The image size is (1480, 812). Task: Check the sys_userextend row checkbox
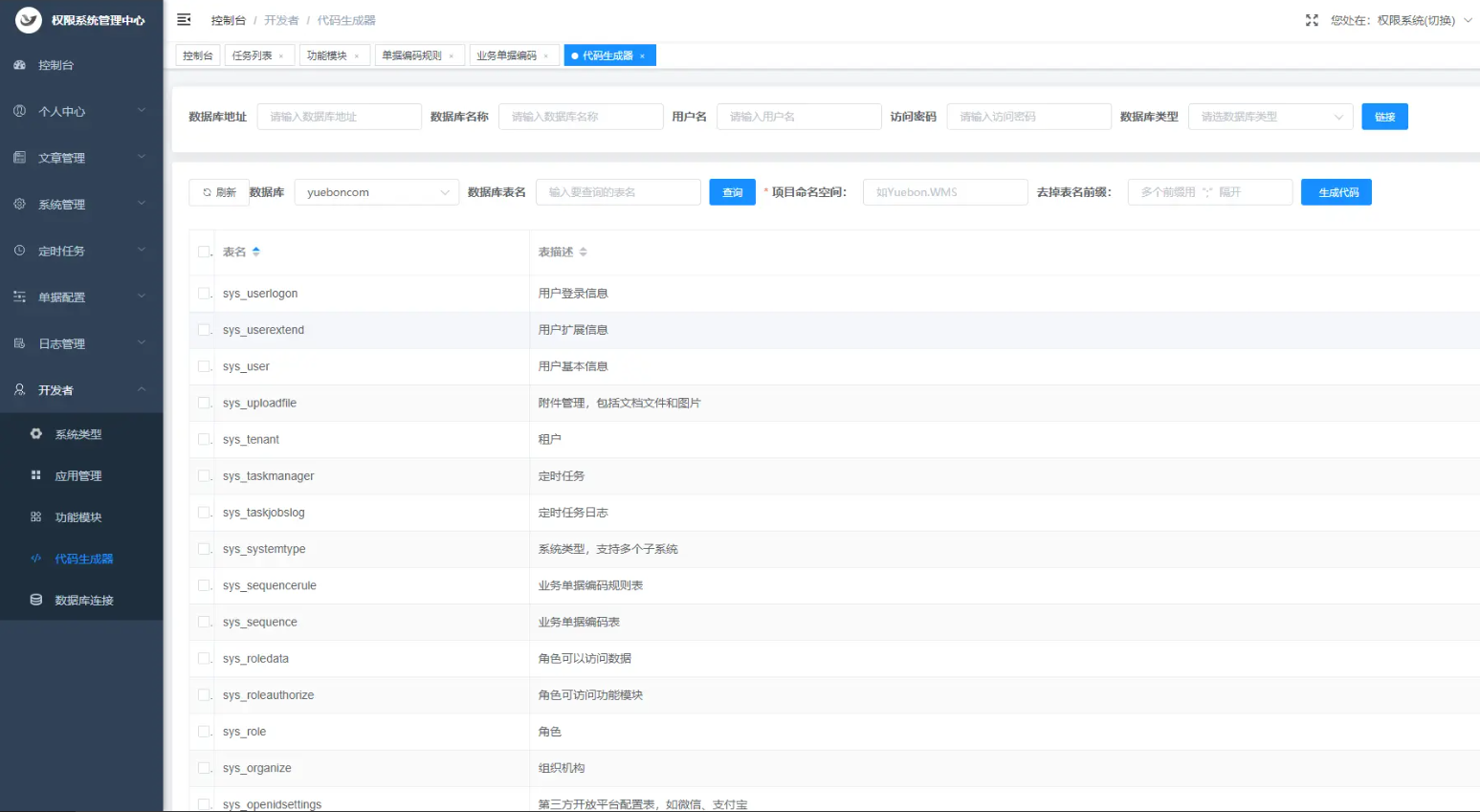204,330
